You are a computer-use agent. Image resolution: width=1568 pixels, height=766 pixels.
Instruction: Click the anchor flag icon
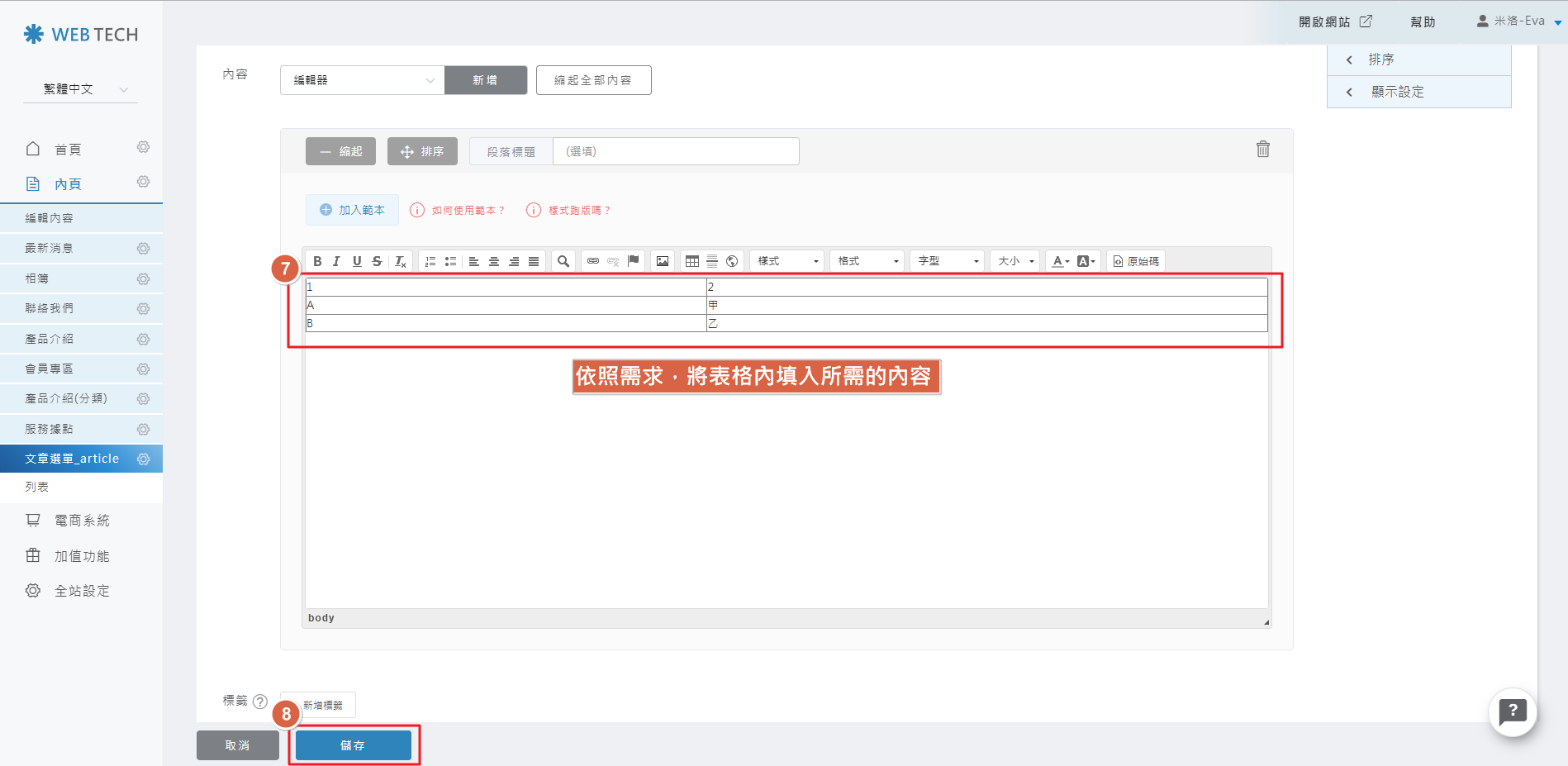point(634,261)
